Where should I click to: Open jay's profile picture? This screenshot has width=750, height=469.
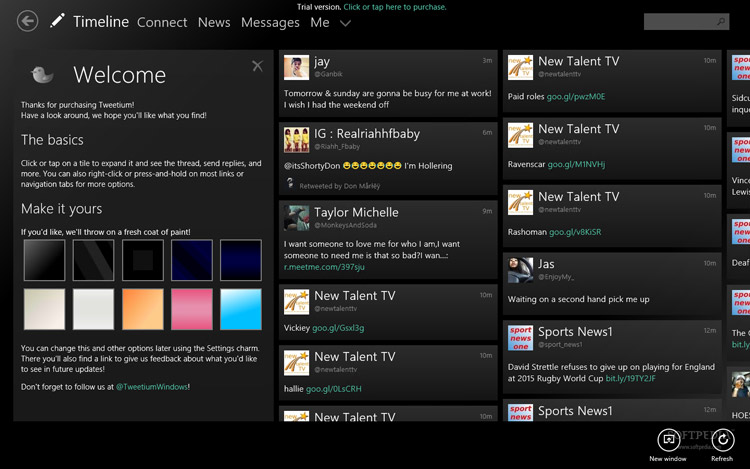296,67
